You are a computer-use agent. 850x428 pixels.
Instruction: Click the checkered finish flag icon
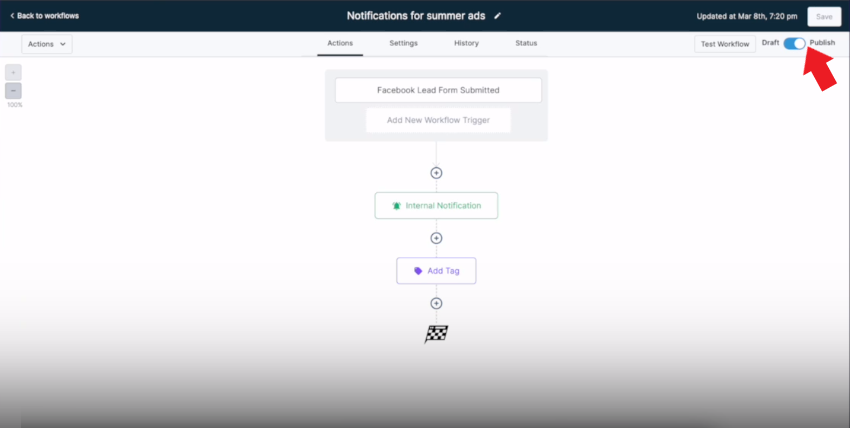436,334
